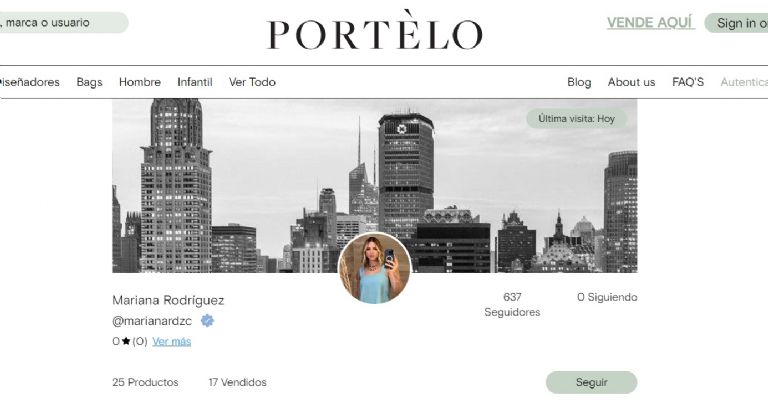768x413 pixels.
Task: Open the Infantil category
Action: 194,82
